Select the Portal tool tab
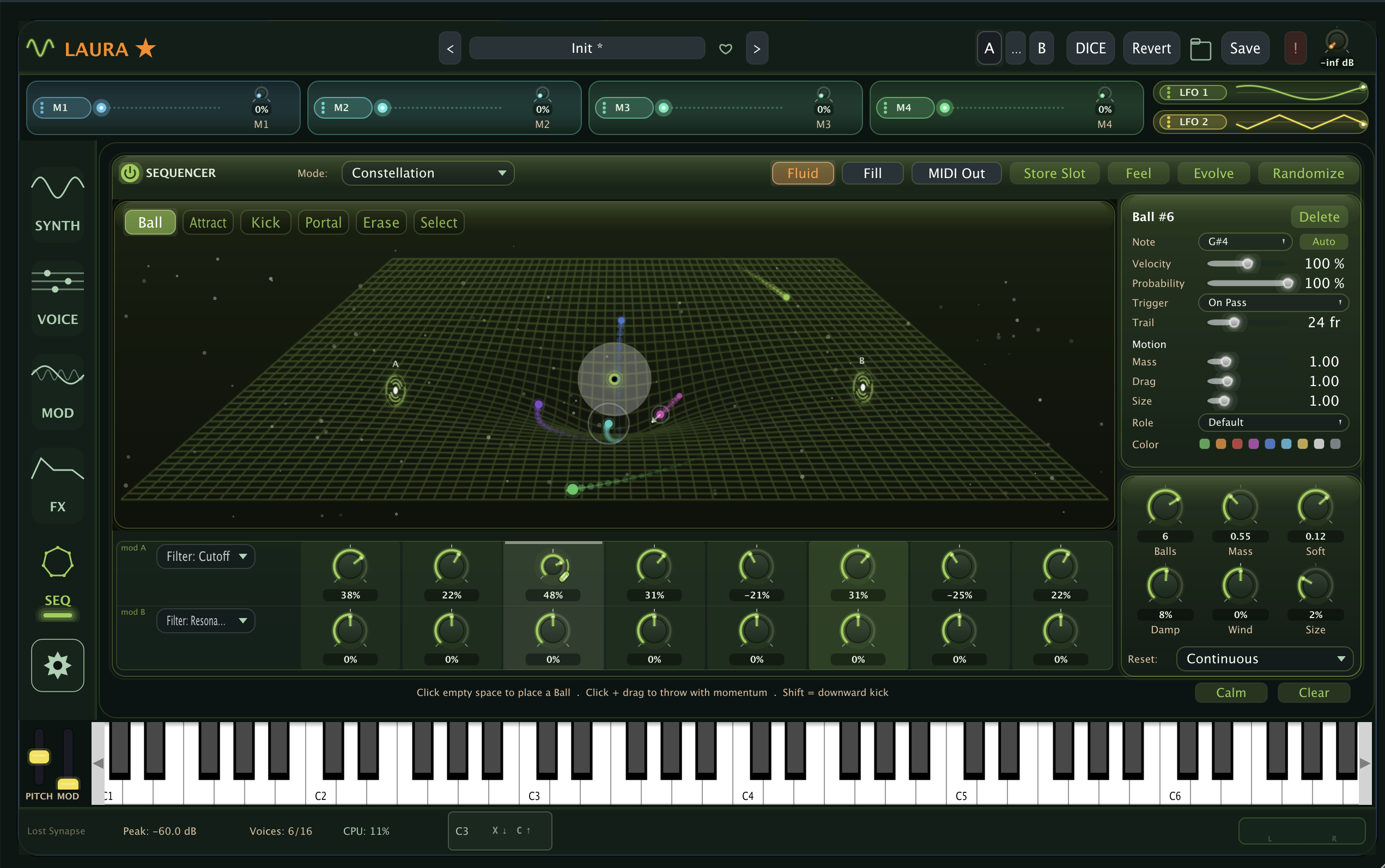 point(323,223)
